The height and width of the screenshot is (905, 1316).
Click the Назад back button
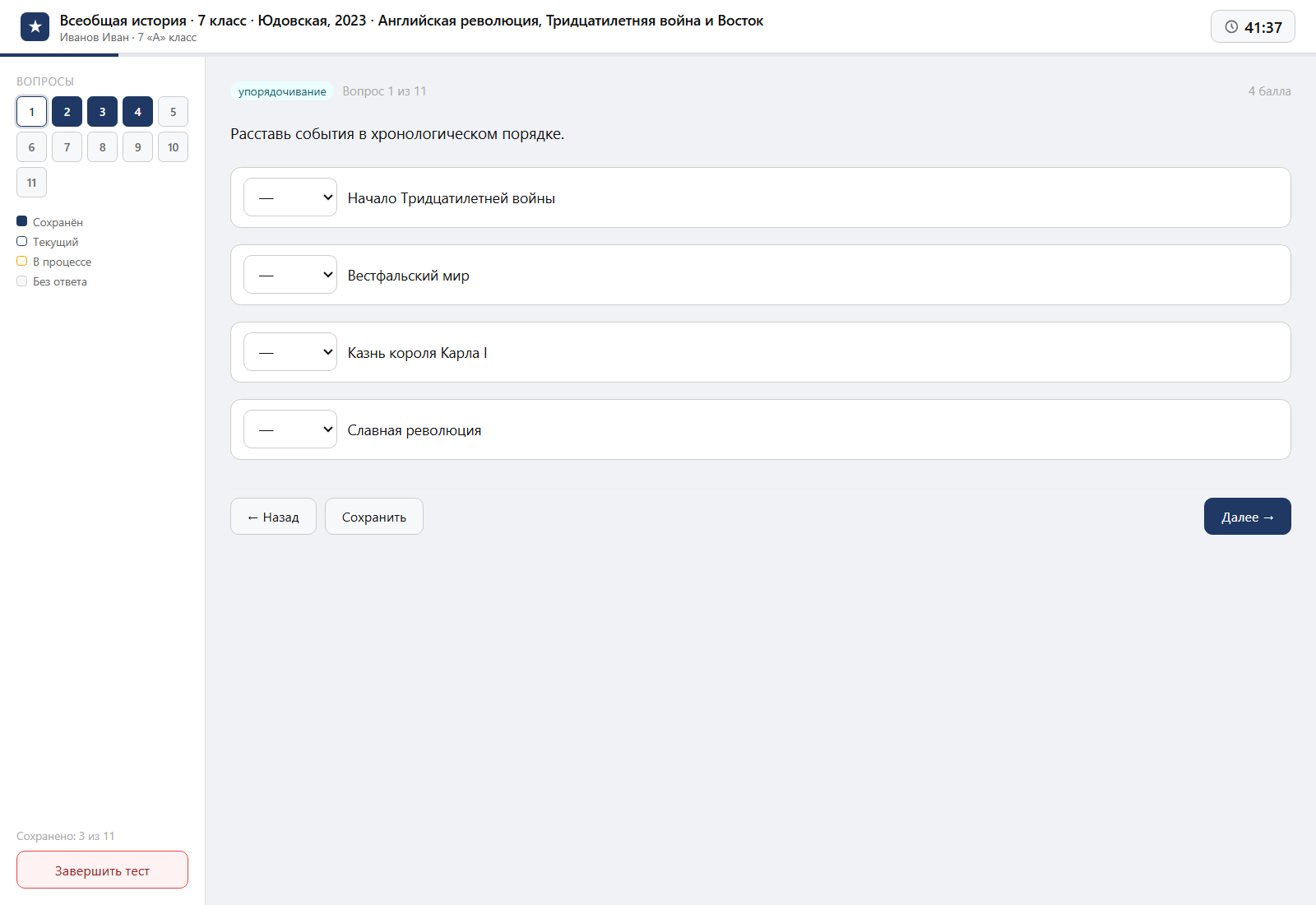273,517
